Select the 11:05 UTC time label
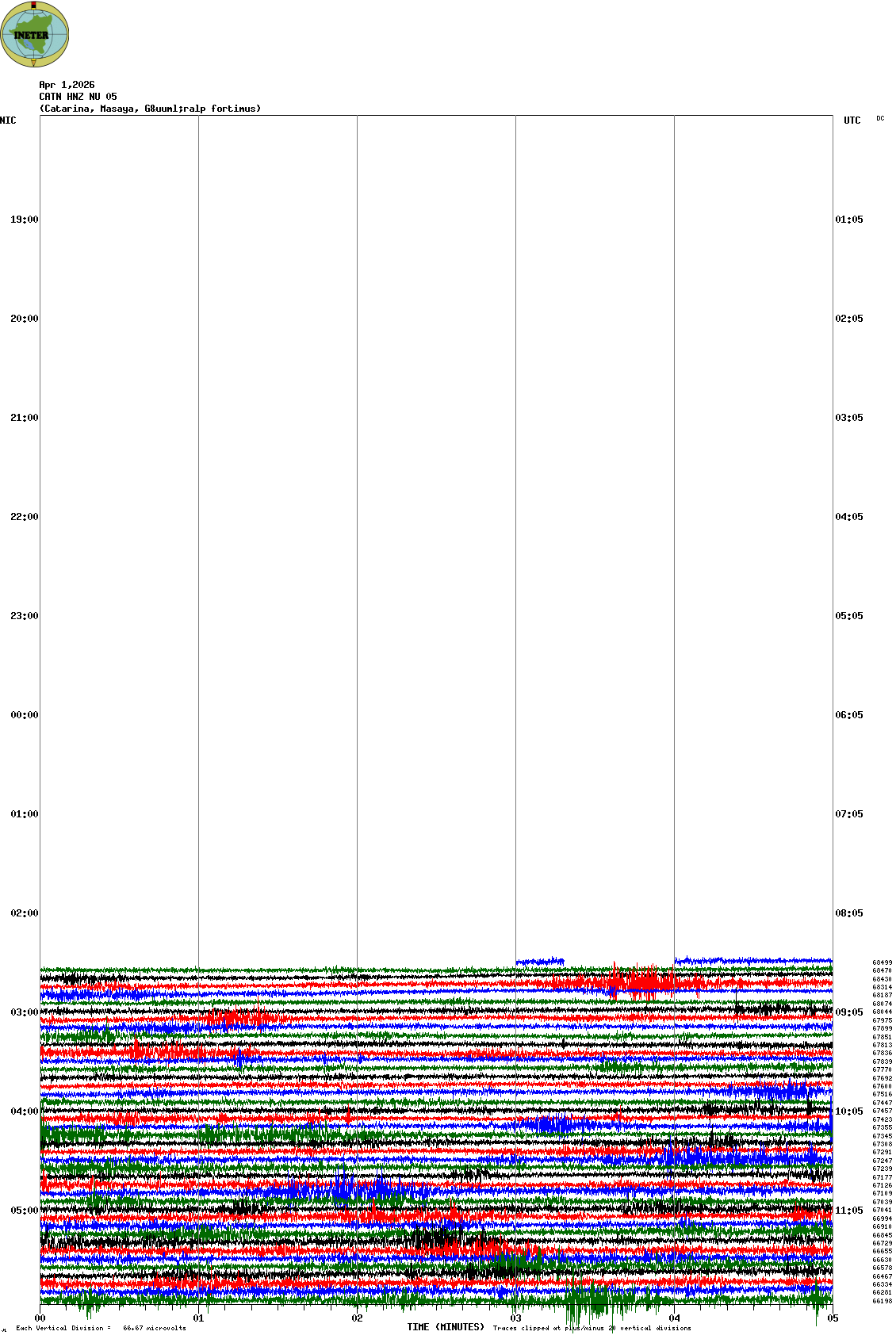Image resolution: width=896 pixels, height=1339 pixels. click(x=848, y=1211)
